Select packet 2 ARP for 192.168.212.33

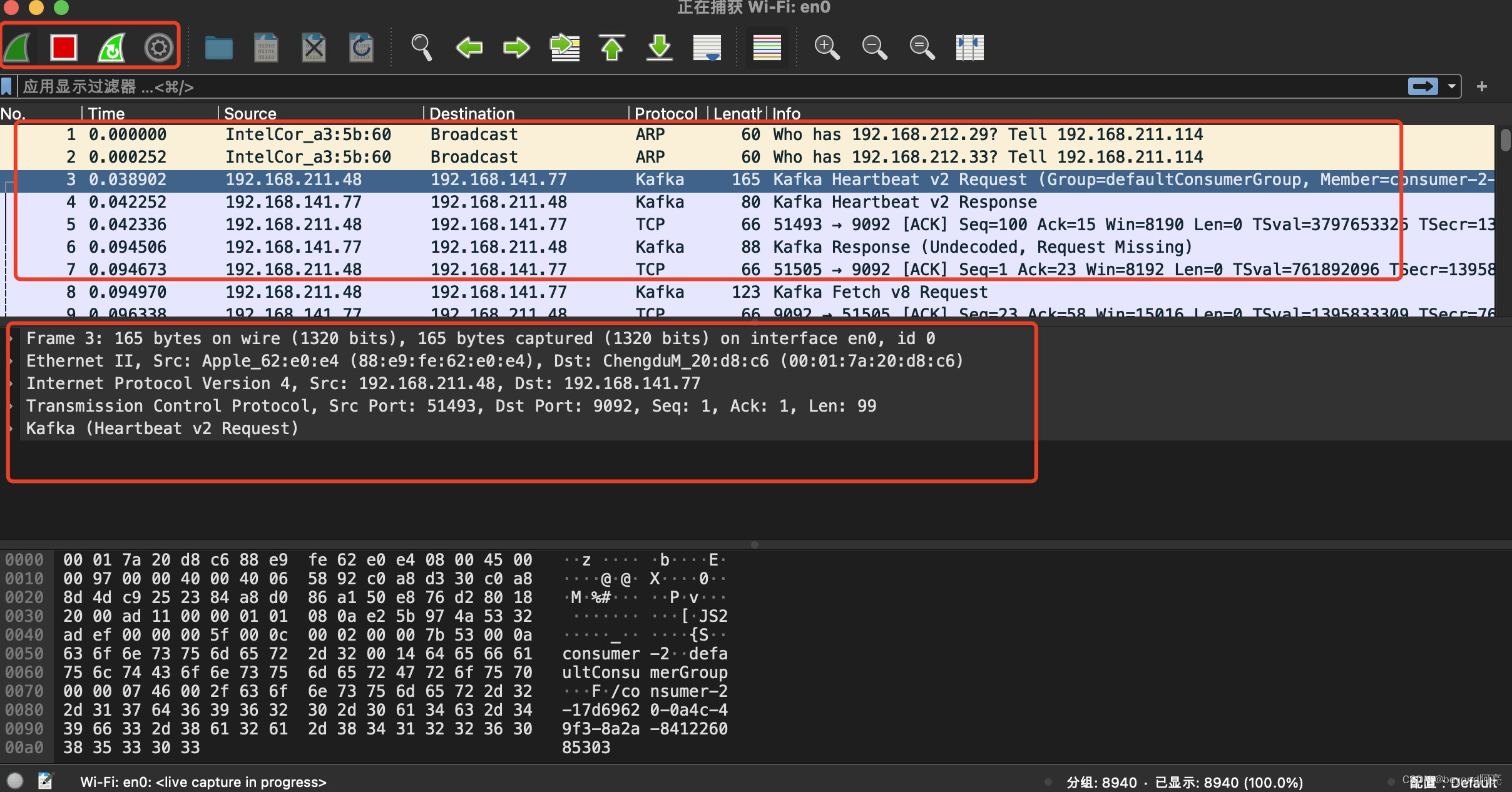747,157
